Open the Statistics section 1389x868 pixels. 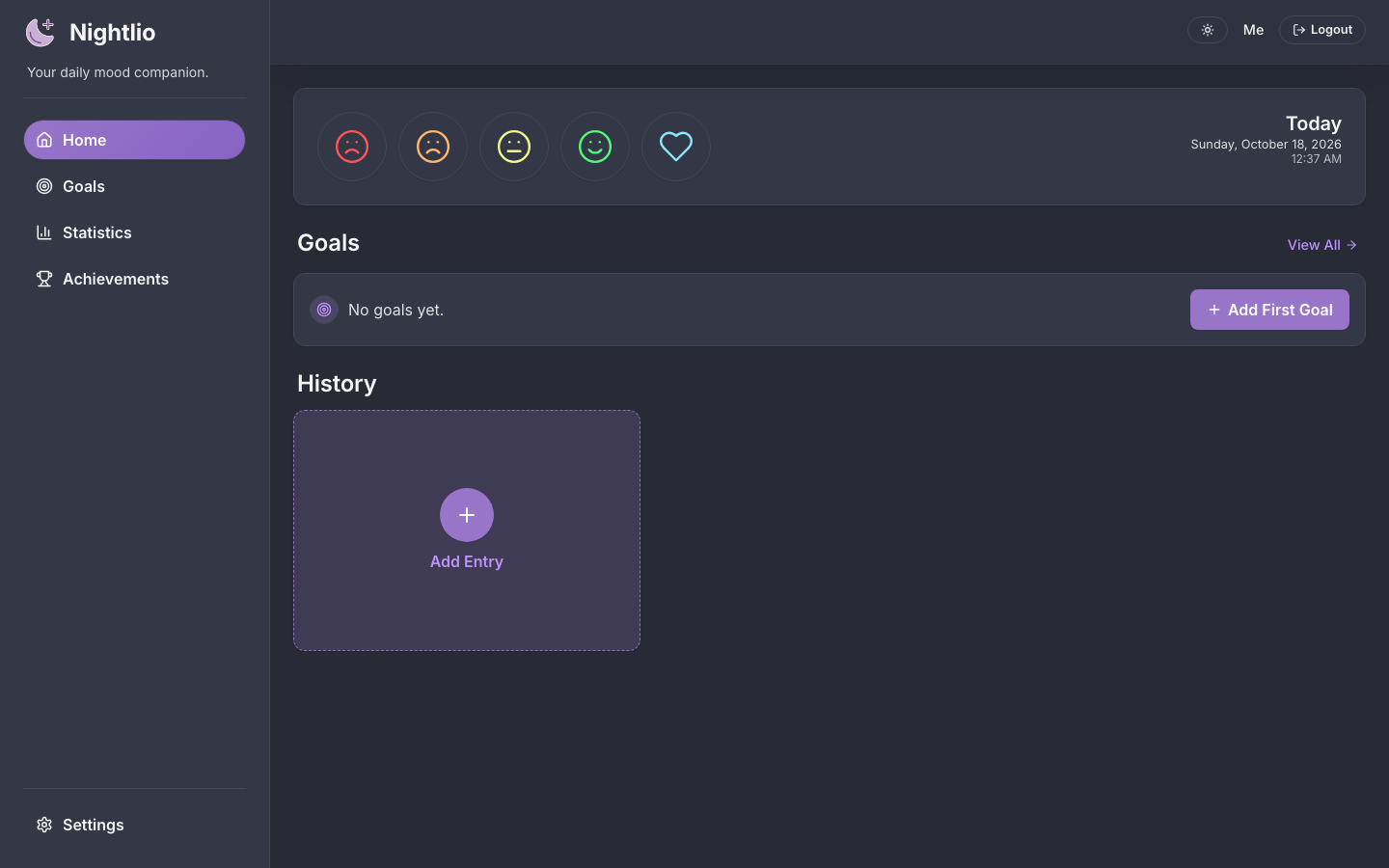coord(134,232)
